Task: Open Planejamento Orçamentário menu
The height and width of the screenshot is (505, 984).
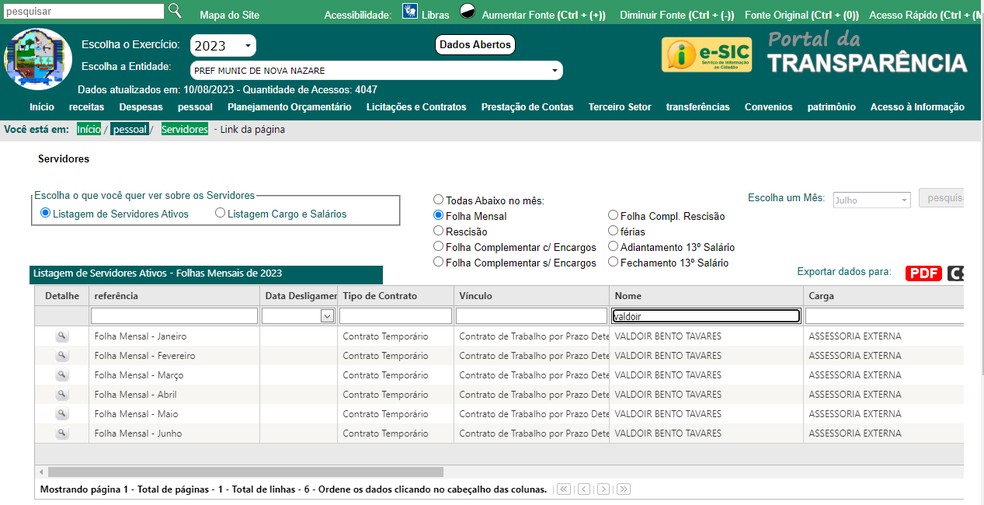Action: tap(289, 107)
